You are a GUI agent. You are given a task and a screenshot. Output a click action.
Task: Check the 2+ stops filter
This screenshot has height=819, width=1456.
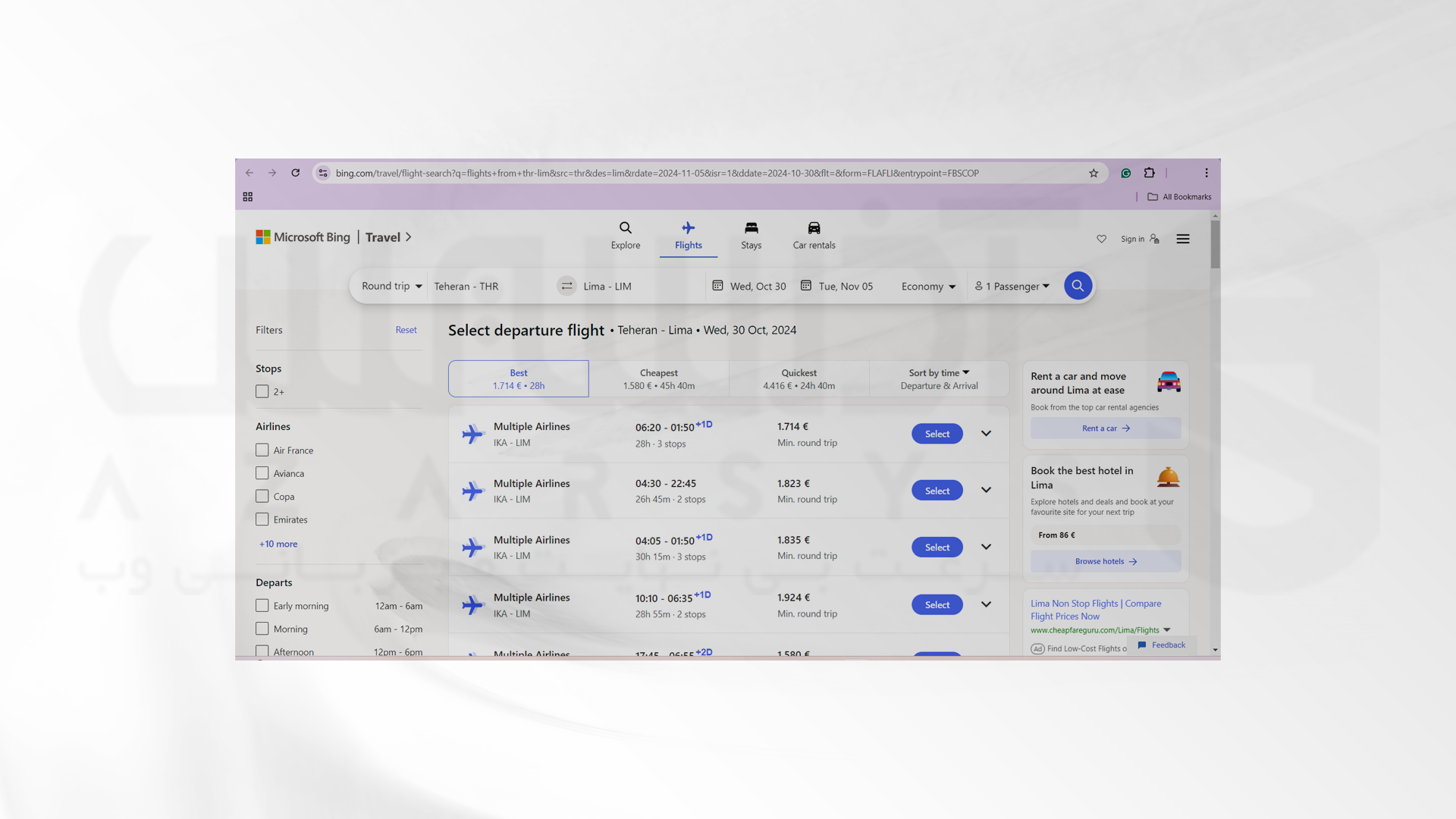(262, 392)
